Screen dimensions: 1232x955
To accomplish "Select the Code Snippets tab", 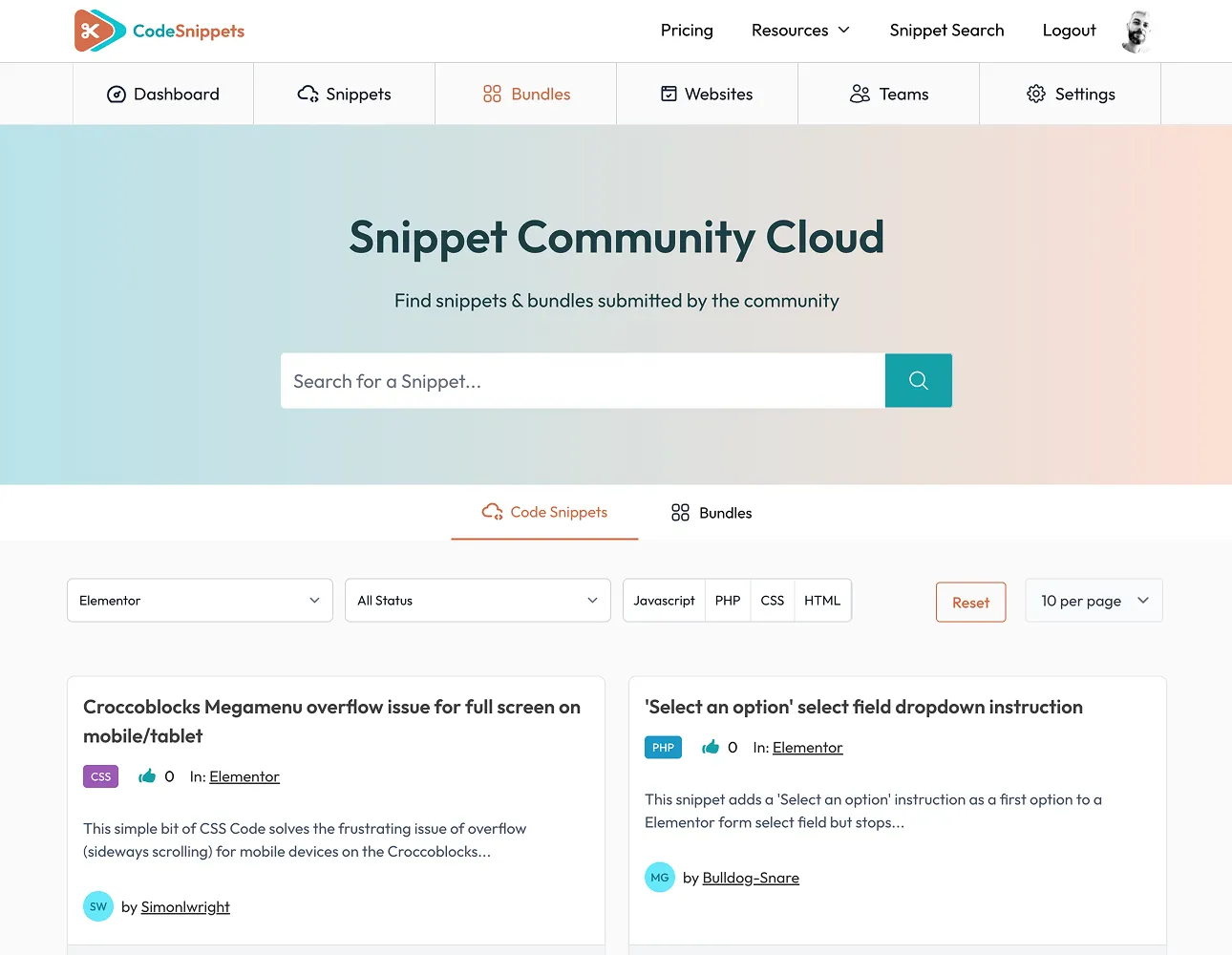I will click(x=544, y=513).
